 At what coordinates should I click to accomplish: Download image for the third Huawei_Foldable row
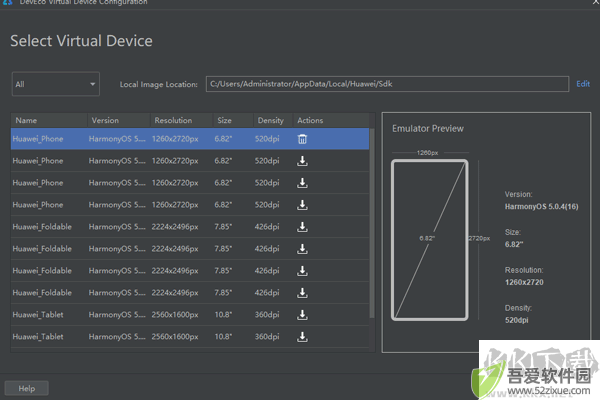(x=302, y=271)
